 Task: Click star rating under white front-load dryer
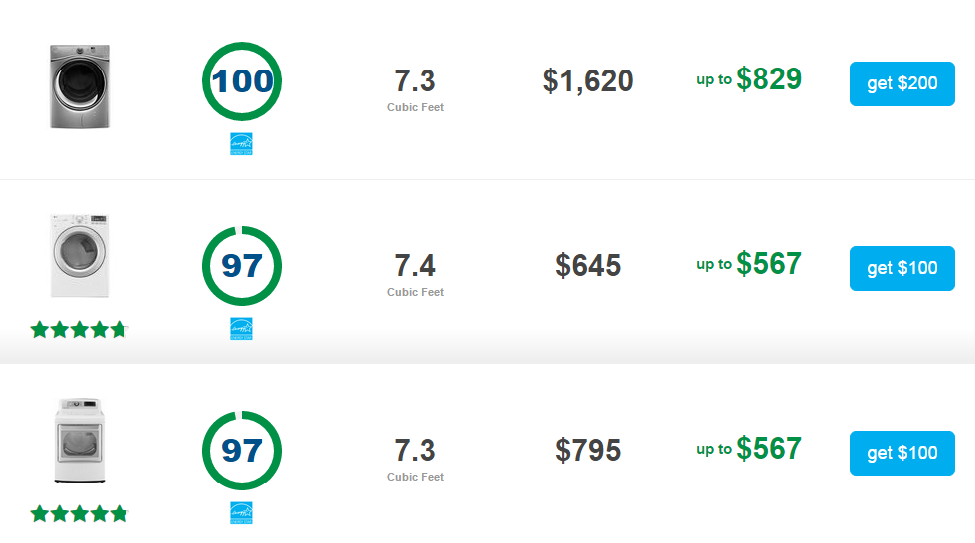[x=79, y=330]
